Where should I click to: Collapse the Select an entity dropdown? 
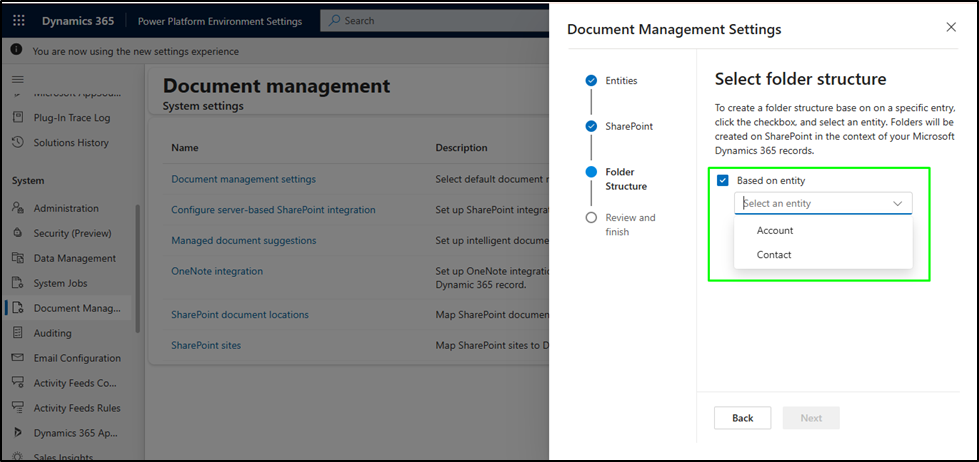897,203
